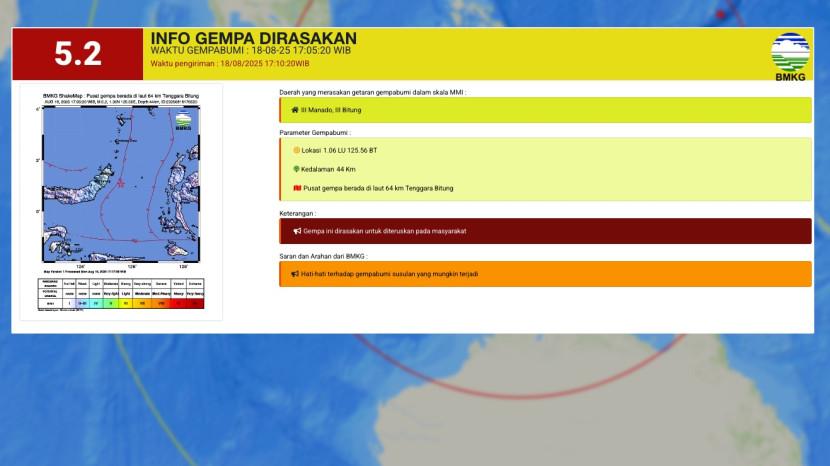Click the map icon beside Pusat gempa
The width and height of the screenshot is (830, 466).
pos(296,188)
